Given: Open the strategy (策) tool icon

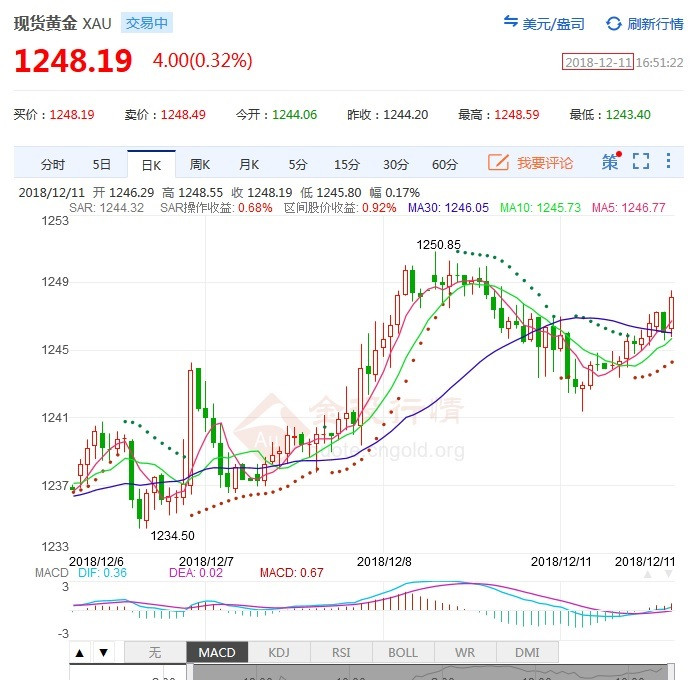Looking at the screenshot, I should click(x=610, y=162).
